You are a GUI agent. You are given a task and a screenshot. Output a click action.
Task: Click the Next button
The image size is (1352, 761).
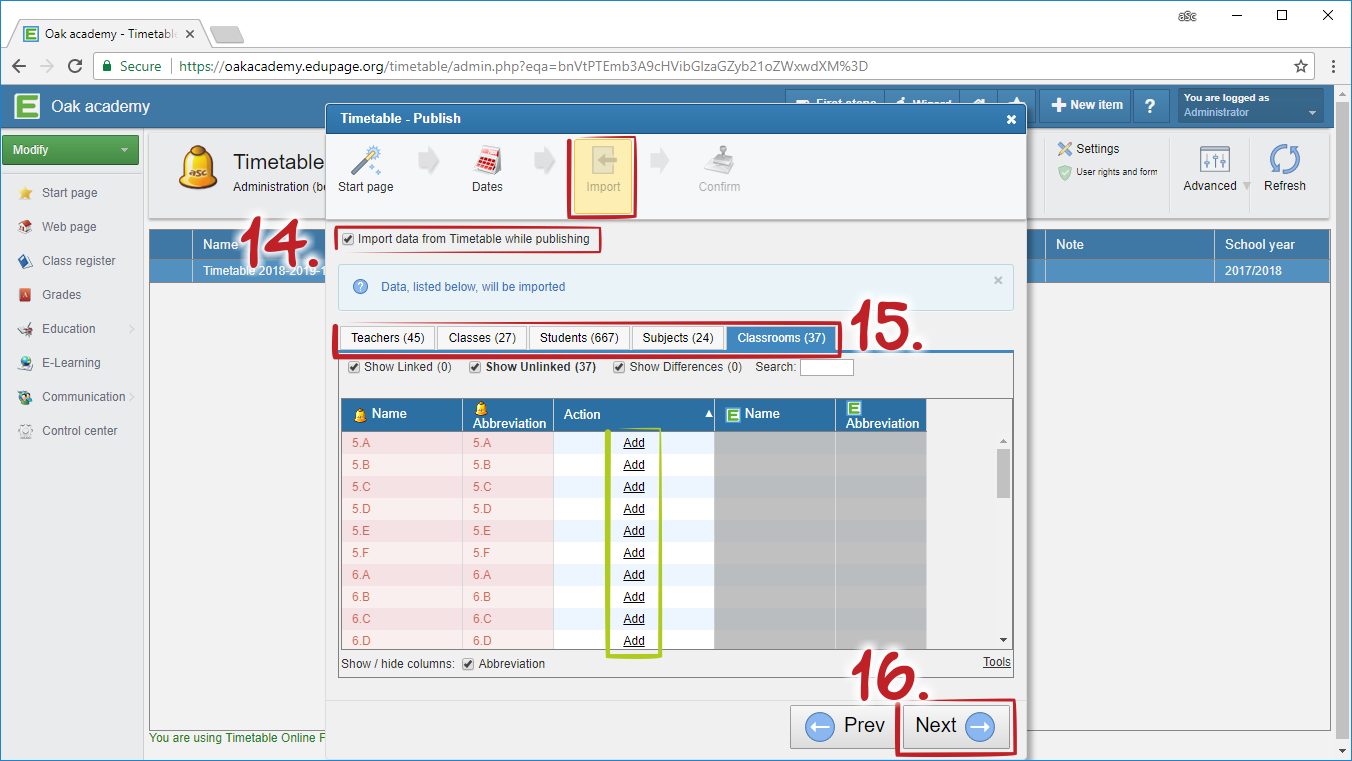[955, 726]
